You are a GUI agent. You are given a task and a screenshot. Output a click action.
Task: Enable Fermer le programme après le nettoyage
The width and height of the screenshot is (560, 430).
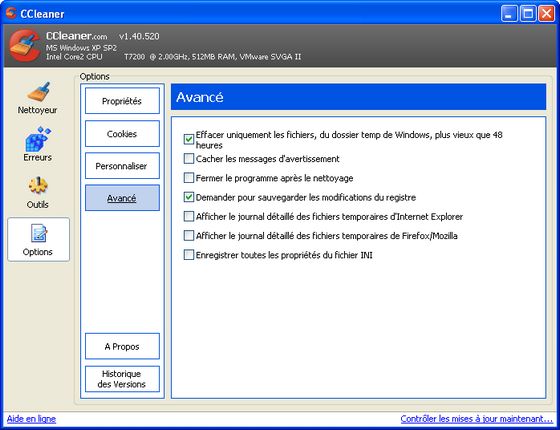click(189, 178)
